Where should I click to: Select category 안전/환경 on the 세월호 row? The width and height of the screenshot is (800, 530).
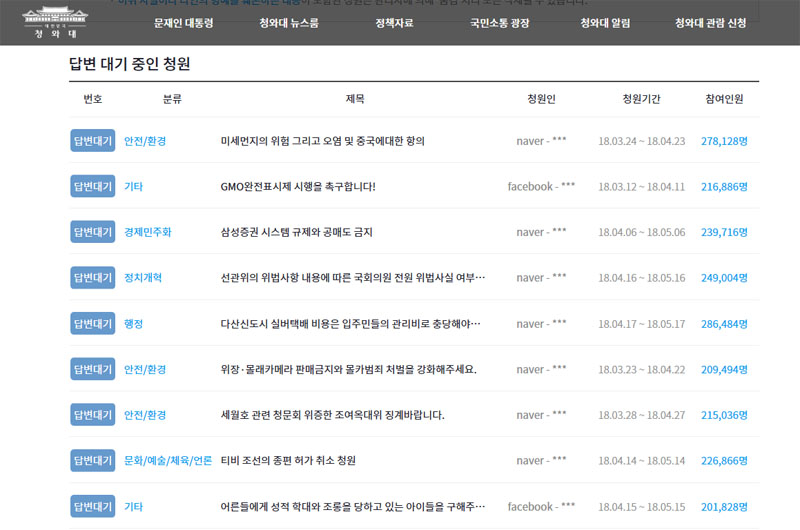pos(145,415)
